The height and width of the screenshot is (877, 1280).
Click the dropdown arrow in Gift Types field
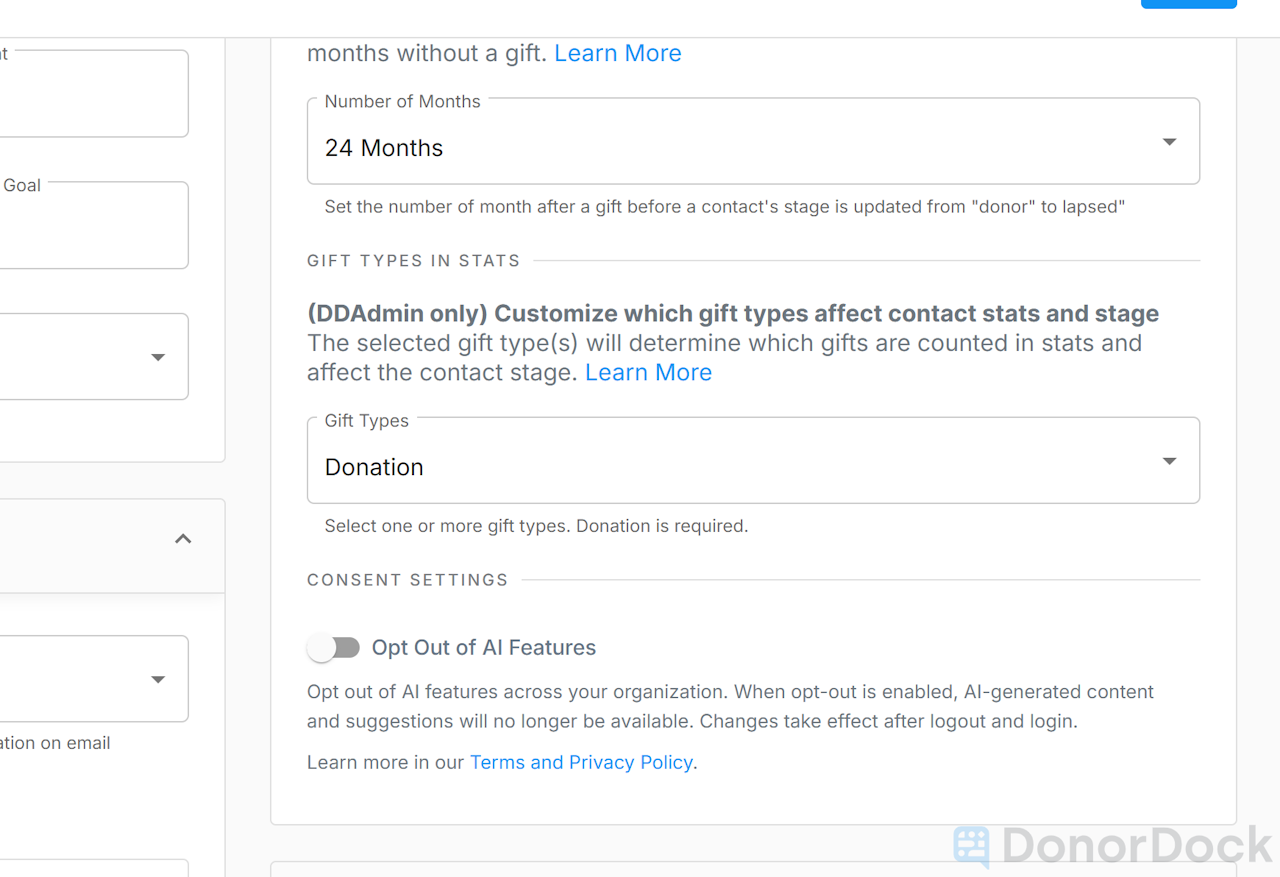[1169, 461]
